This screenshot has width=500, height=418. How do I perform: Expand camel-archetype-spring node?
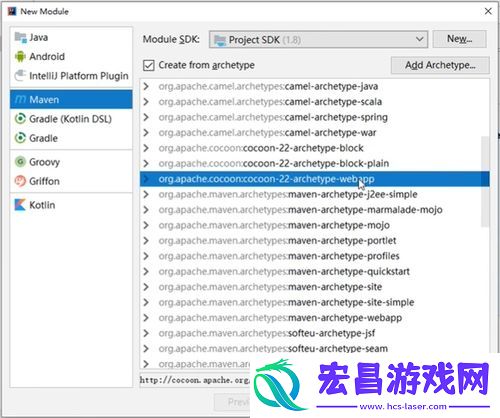(146, 117)
